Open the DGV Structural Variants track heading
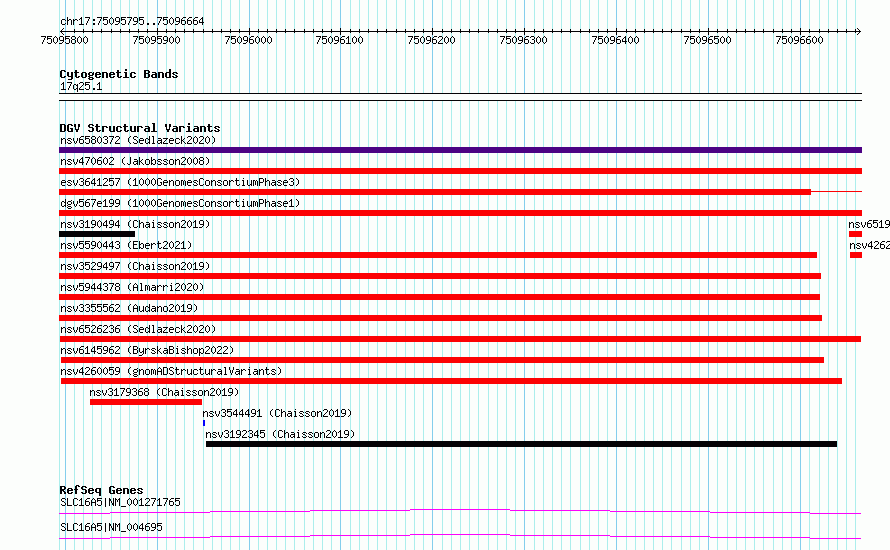This screenshot has height=550, width=890. point(140,128)
